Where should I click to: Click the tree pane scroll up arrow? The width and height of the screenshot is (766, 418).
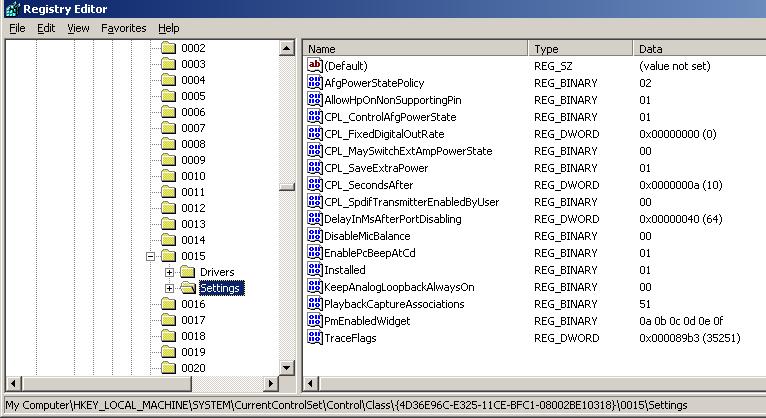287,48
